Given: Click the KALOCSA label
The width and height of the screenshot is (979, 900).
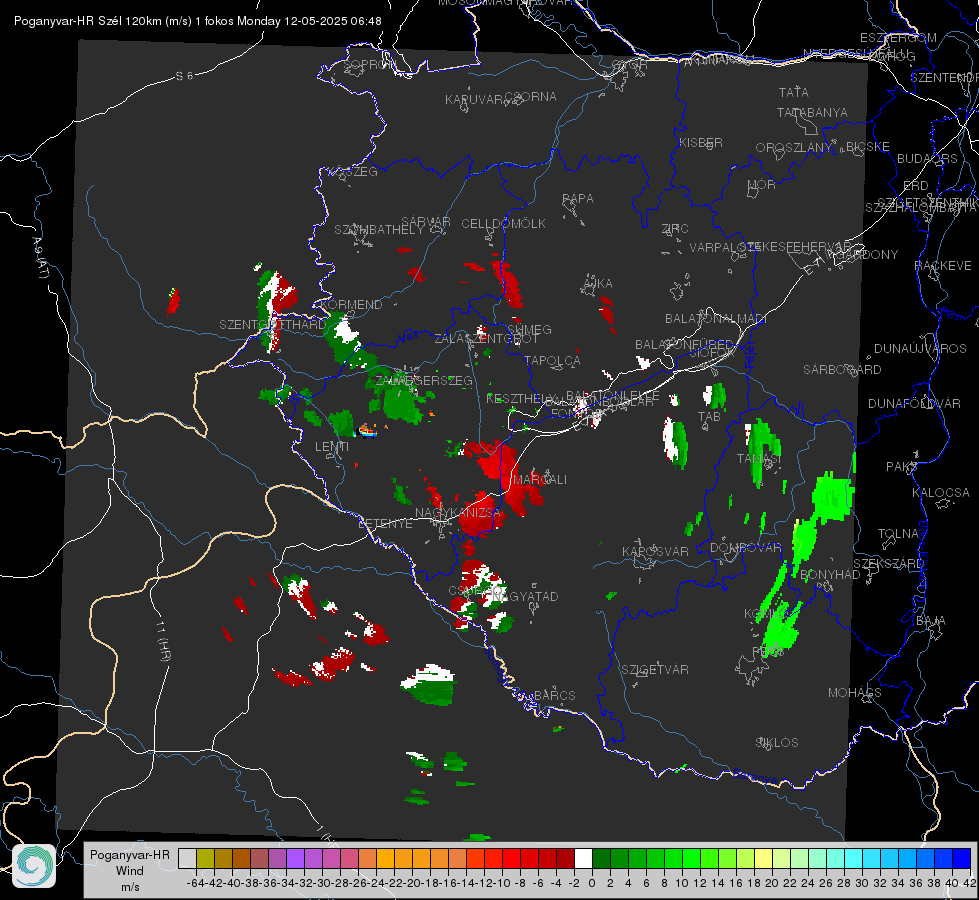Looking at the screenshot, I should tap(941, 493).
